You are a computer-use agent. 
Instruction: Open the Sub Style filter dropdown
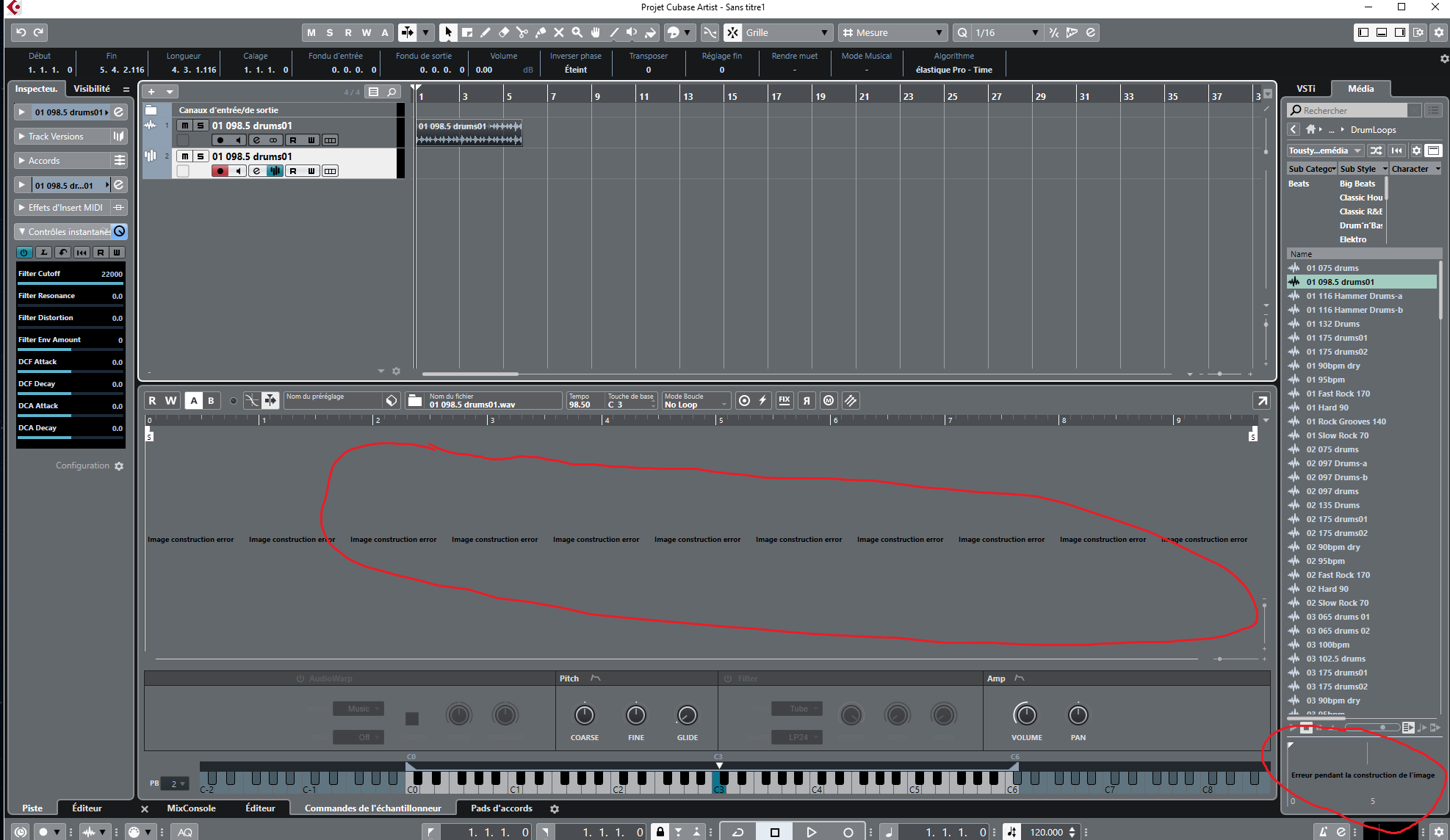pyautogui.click(x=1363, y=169)
